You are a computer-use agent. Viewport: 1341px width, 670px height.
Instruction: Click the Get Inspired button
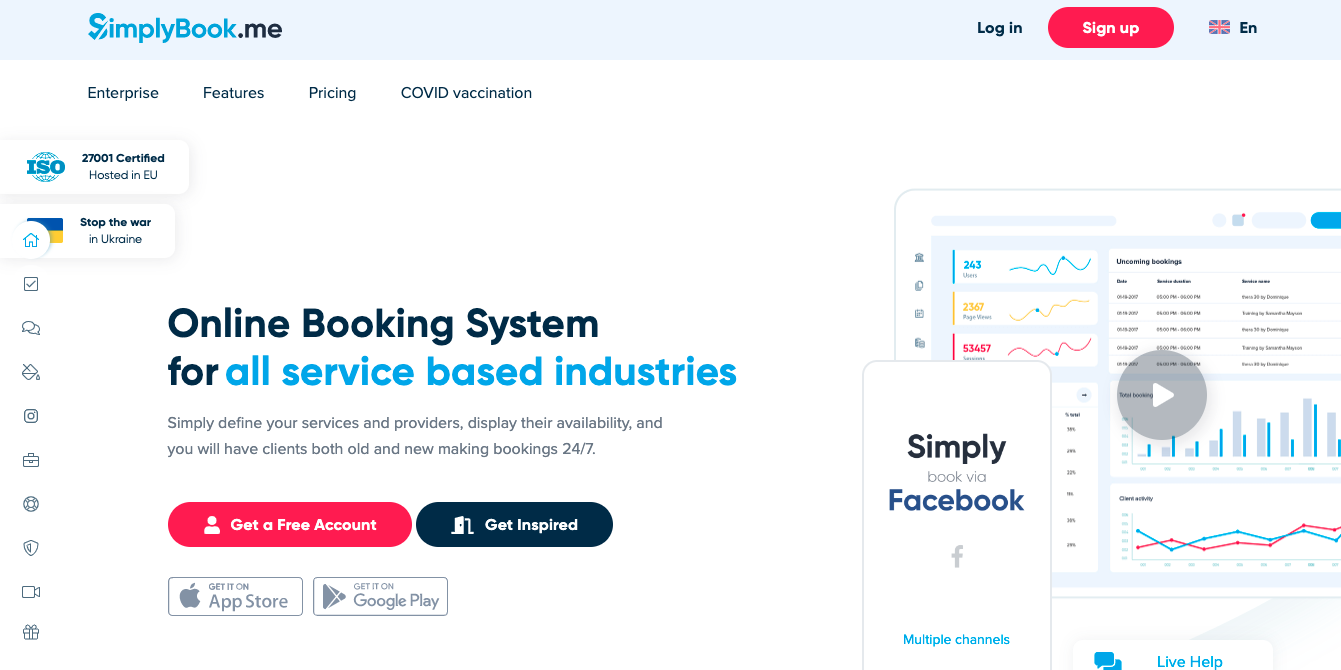click(514, 525)
